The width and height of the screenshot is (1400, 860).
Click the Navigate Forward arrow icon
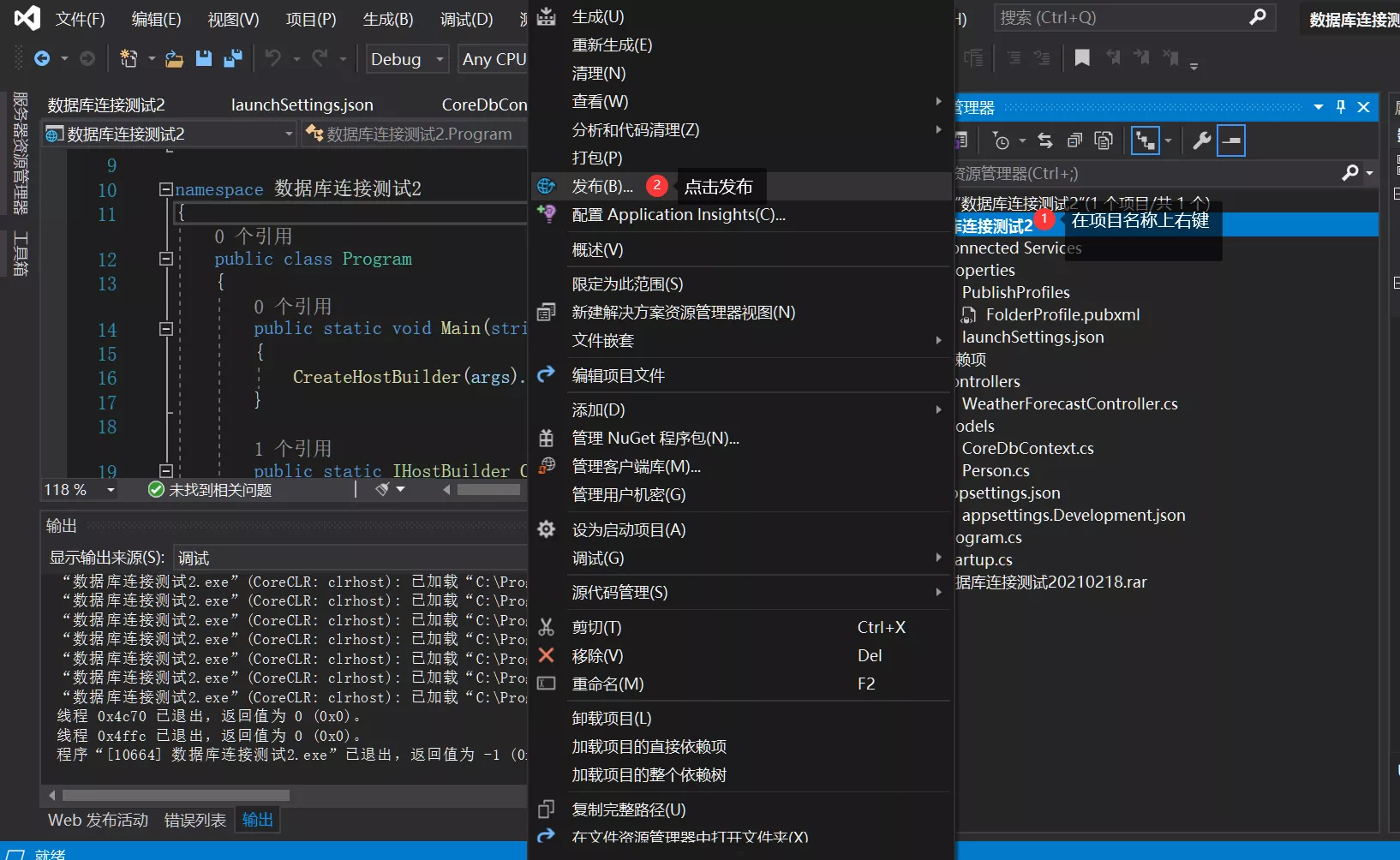click(87, 58)
